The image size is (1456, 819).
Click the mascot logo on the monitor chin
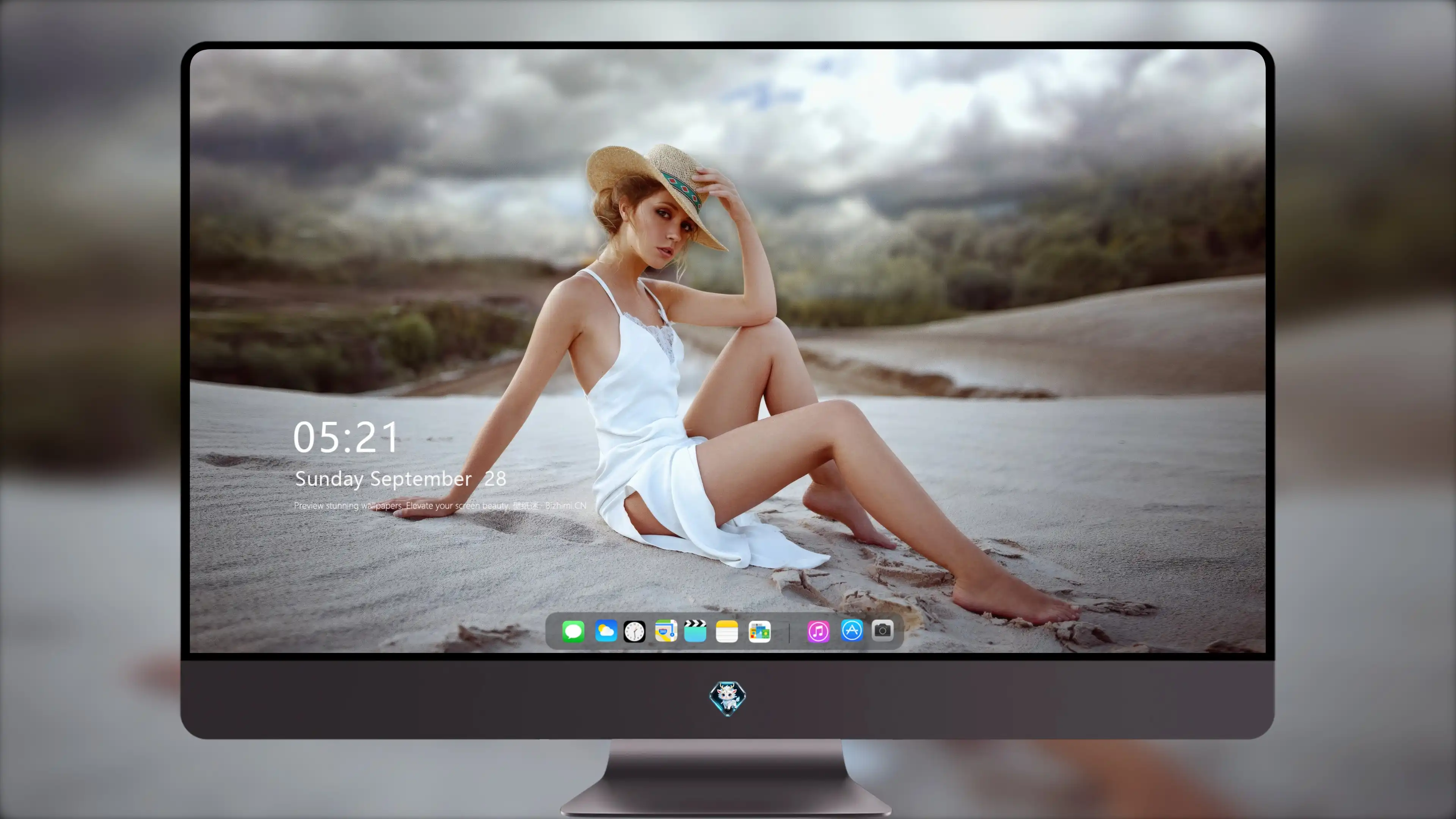728,698
